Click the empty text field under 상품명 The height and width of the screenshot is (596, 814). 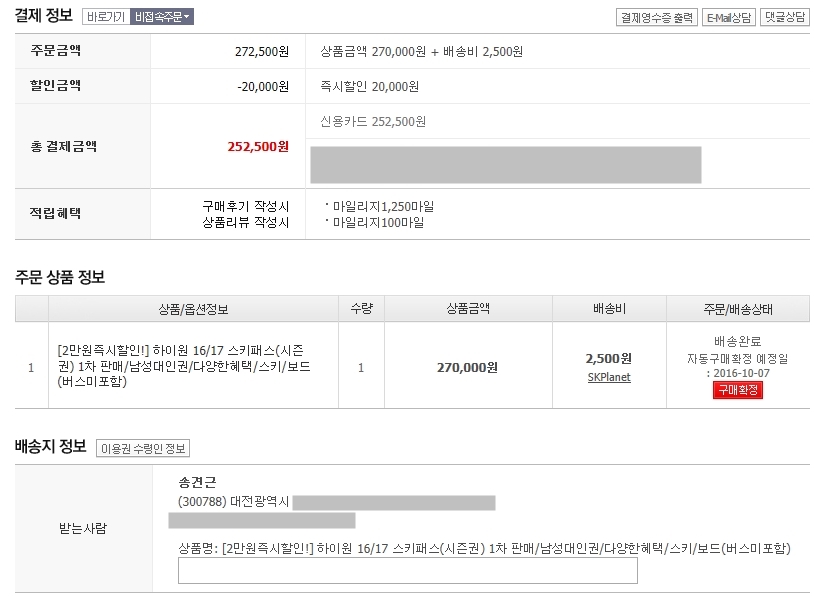pos(408,571)
